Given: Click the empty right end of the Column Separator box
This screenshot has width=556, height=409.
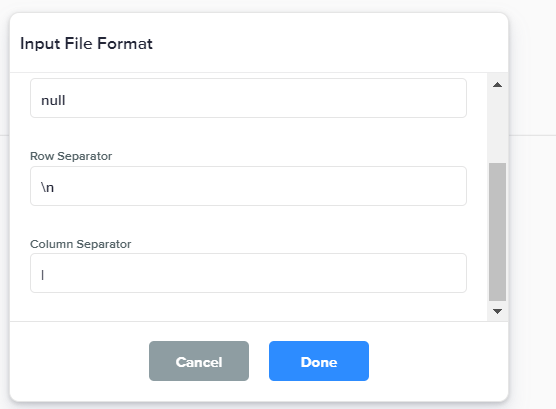Looking at the screenshot, I should pyautogui.click(x=426, y=273).
